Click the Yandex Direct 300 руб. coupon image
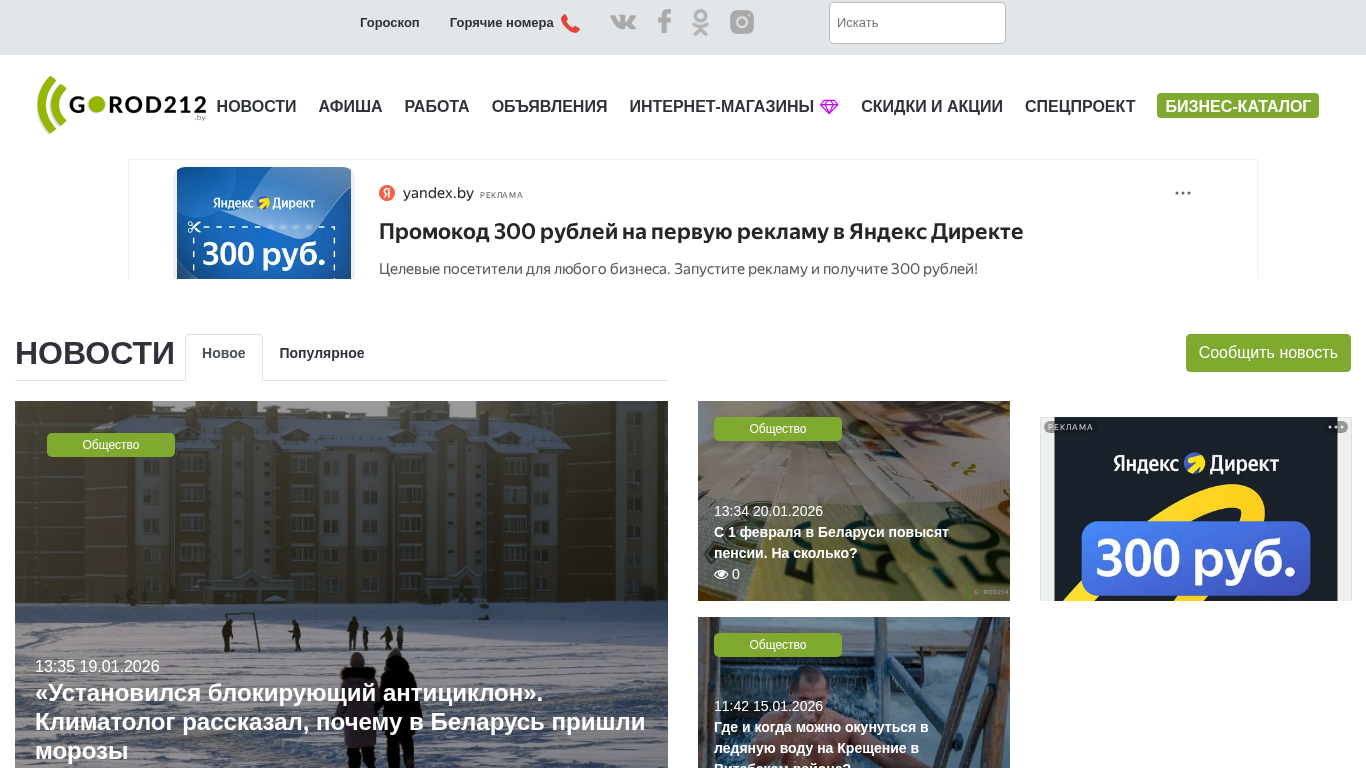 click(264, 223)
